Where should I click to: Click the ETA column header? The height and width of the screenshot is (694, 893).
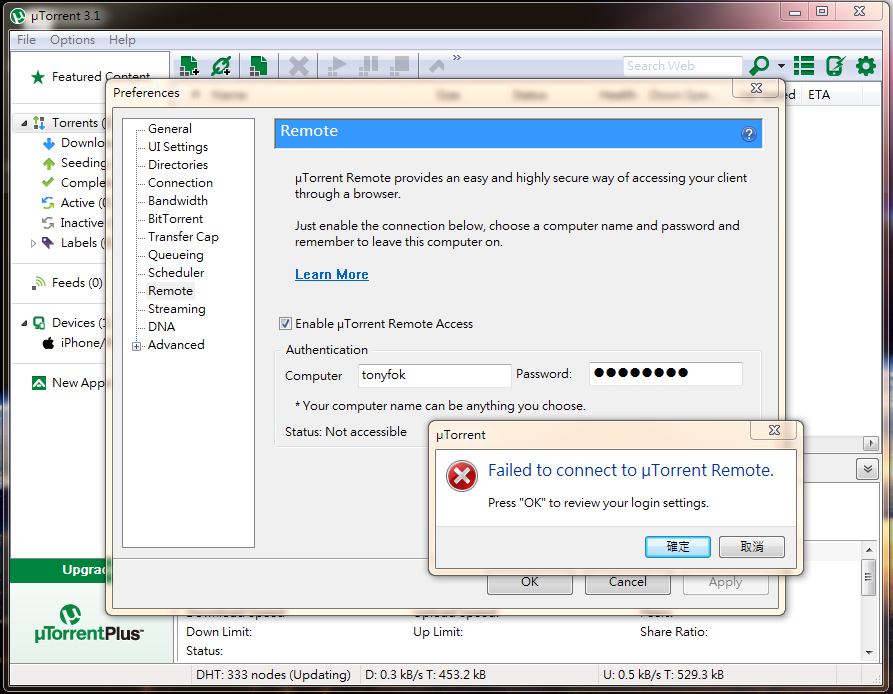[819, 95]
